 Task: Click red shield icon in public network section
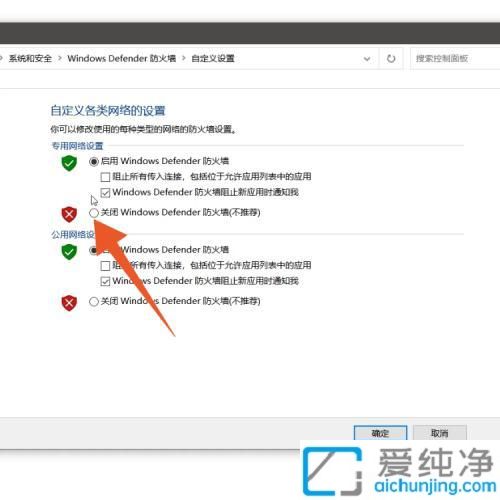coord(69,303)
